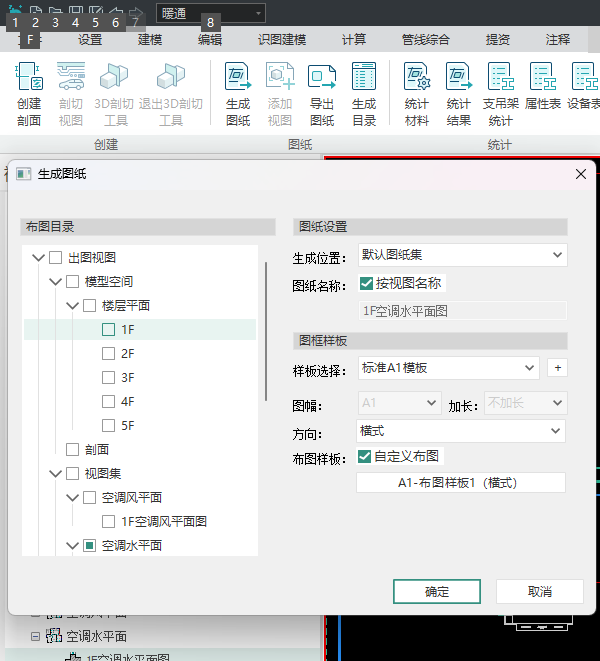Click the 图纸名称 text field
Screen dimensions: 600x661
463,311
